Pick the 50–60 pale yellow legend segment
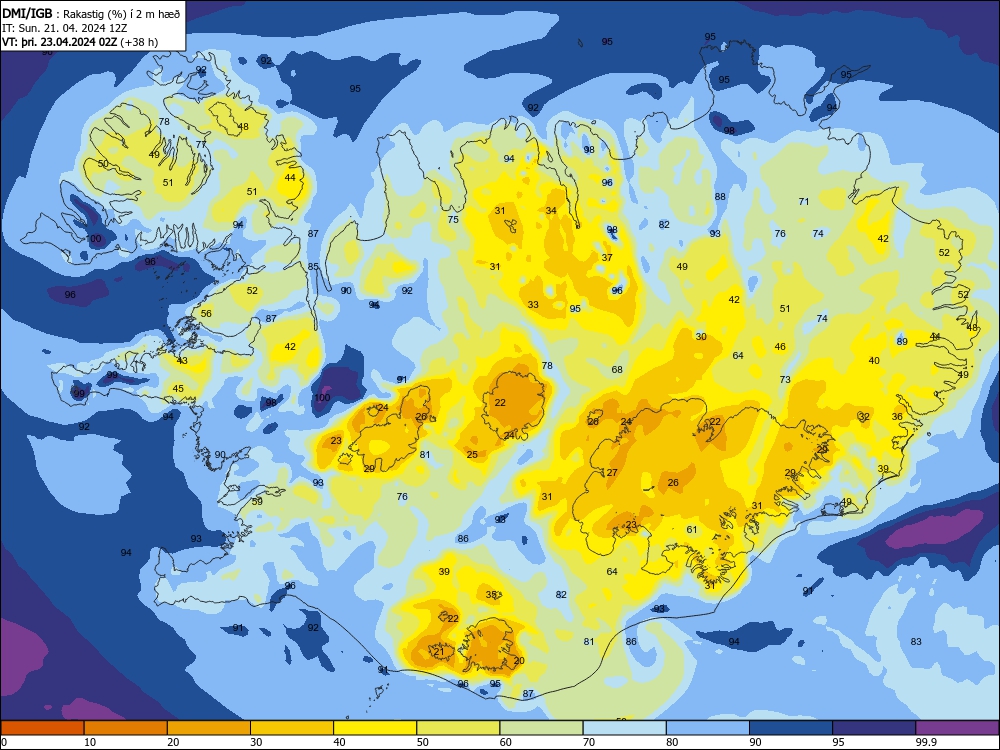Screen dimensions: 1000x750 (x=458, y=728)
